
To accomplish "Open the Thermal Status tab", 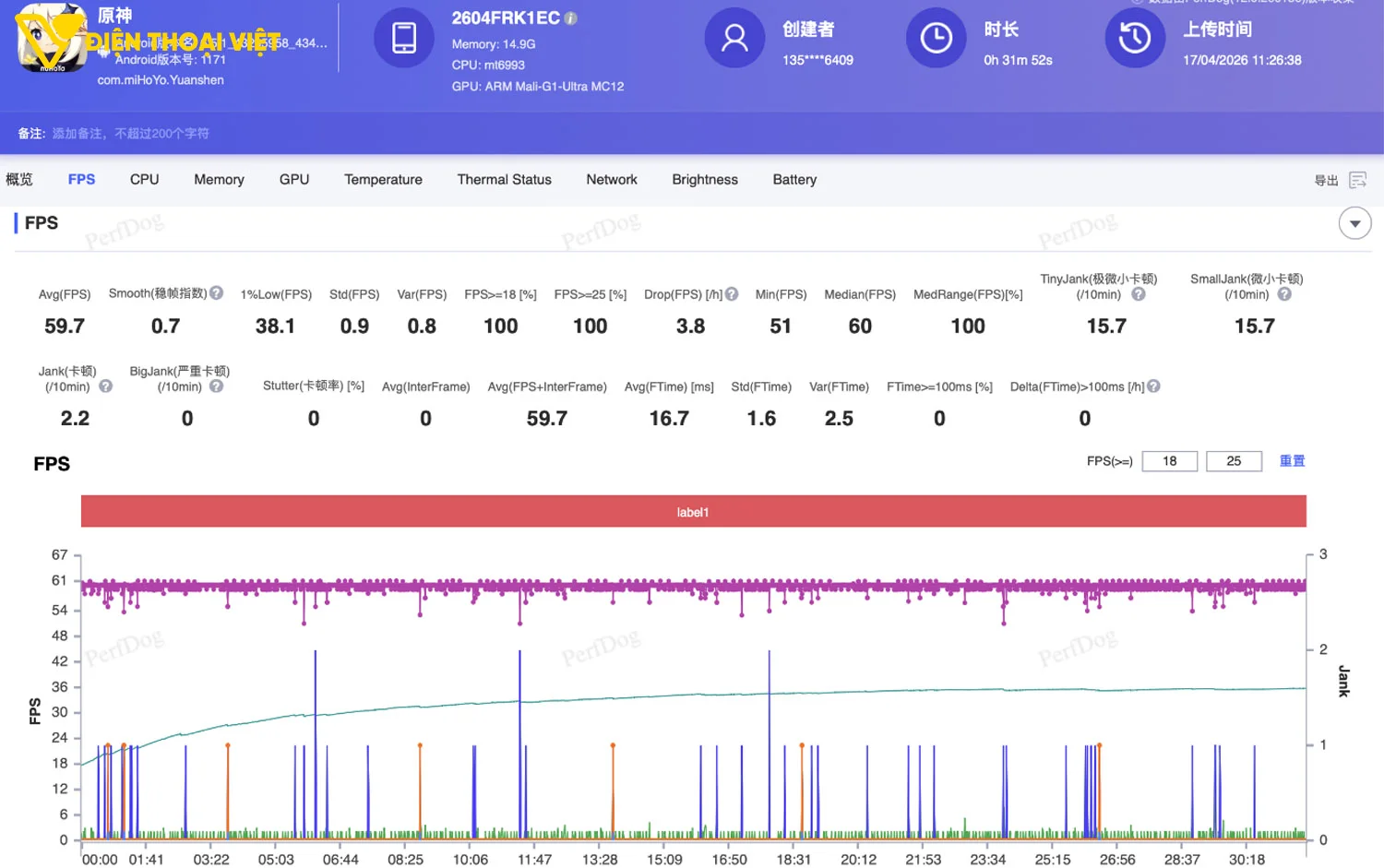I will click(x=504, y=180).
